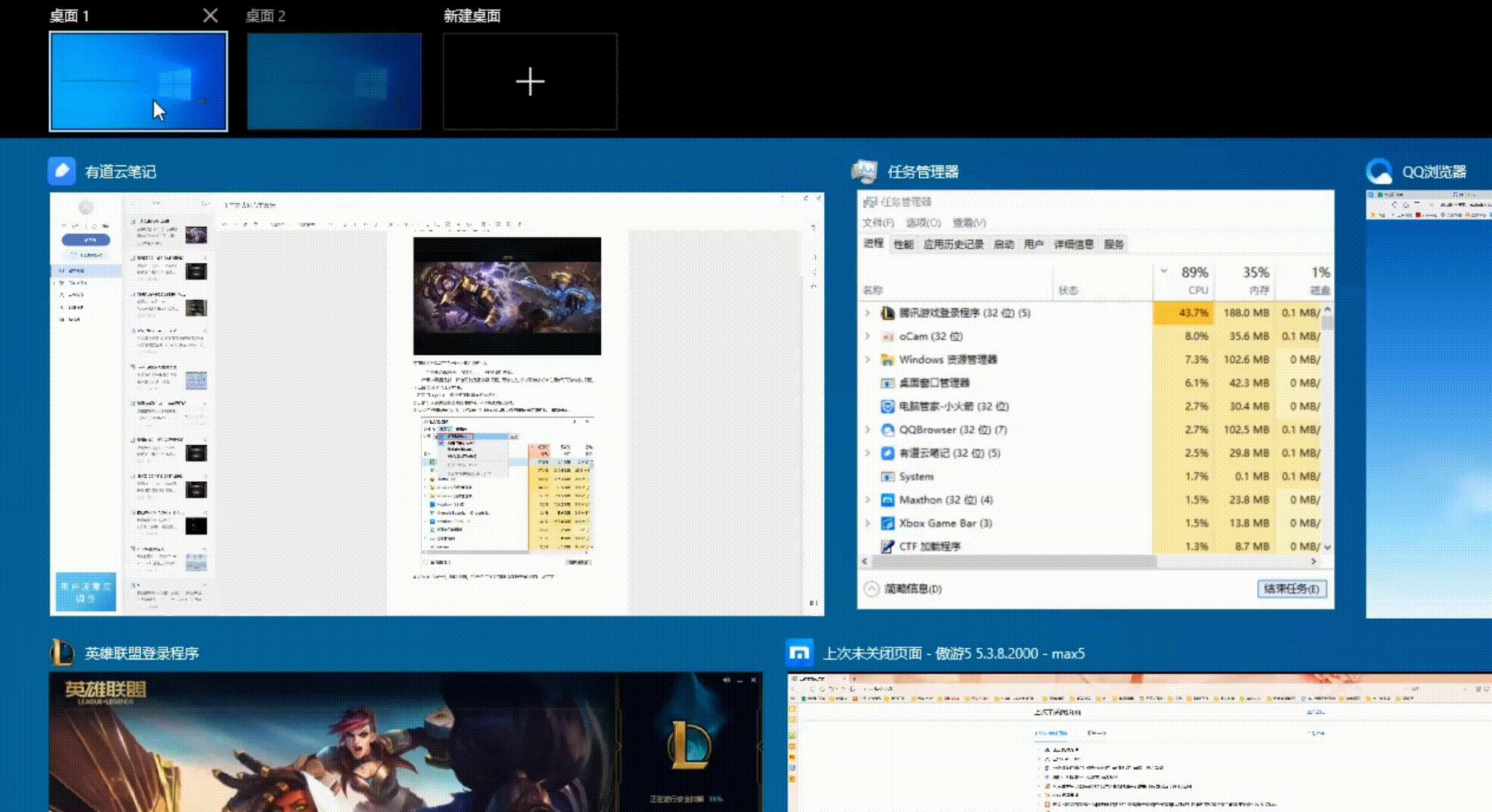Screen dimensions: 1492x812
Task: Switch to the 桌面 2 desktop thumbnail
Action: pyautogui.click(x=335, y=81)
